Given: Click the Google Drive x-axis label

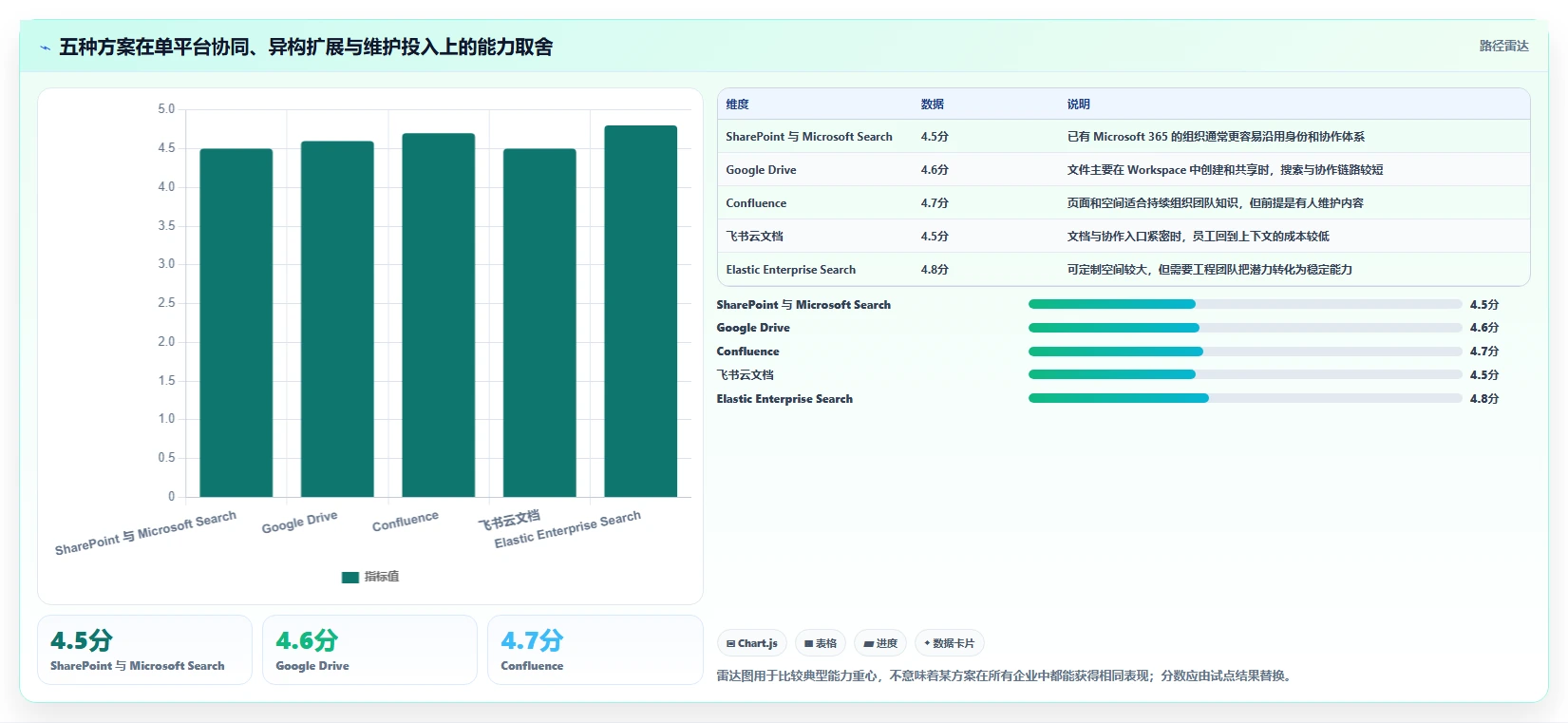Looking at the screenshot, I should pyautogui.click(x=300, y=523).
